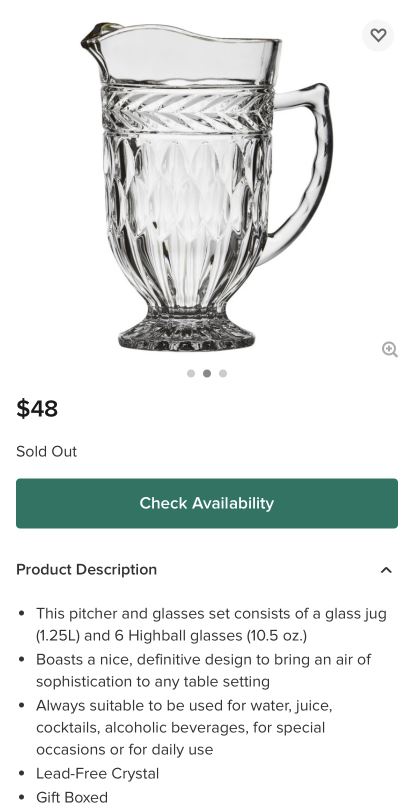This screenshot has width=414, height=807.
Task: Select the $48 price text
Action: point(37,409)
